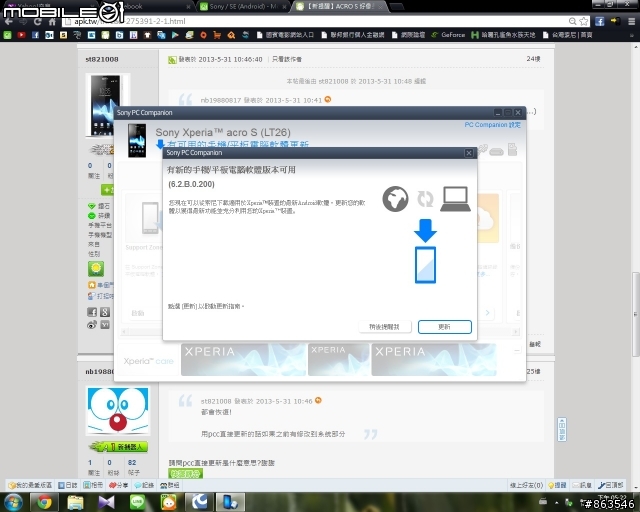Open the 哈囉孔雀角水族天地 bookmark
The height and width of the screenshot is (512, 640).
[503, 35]
